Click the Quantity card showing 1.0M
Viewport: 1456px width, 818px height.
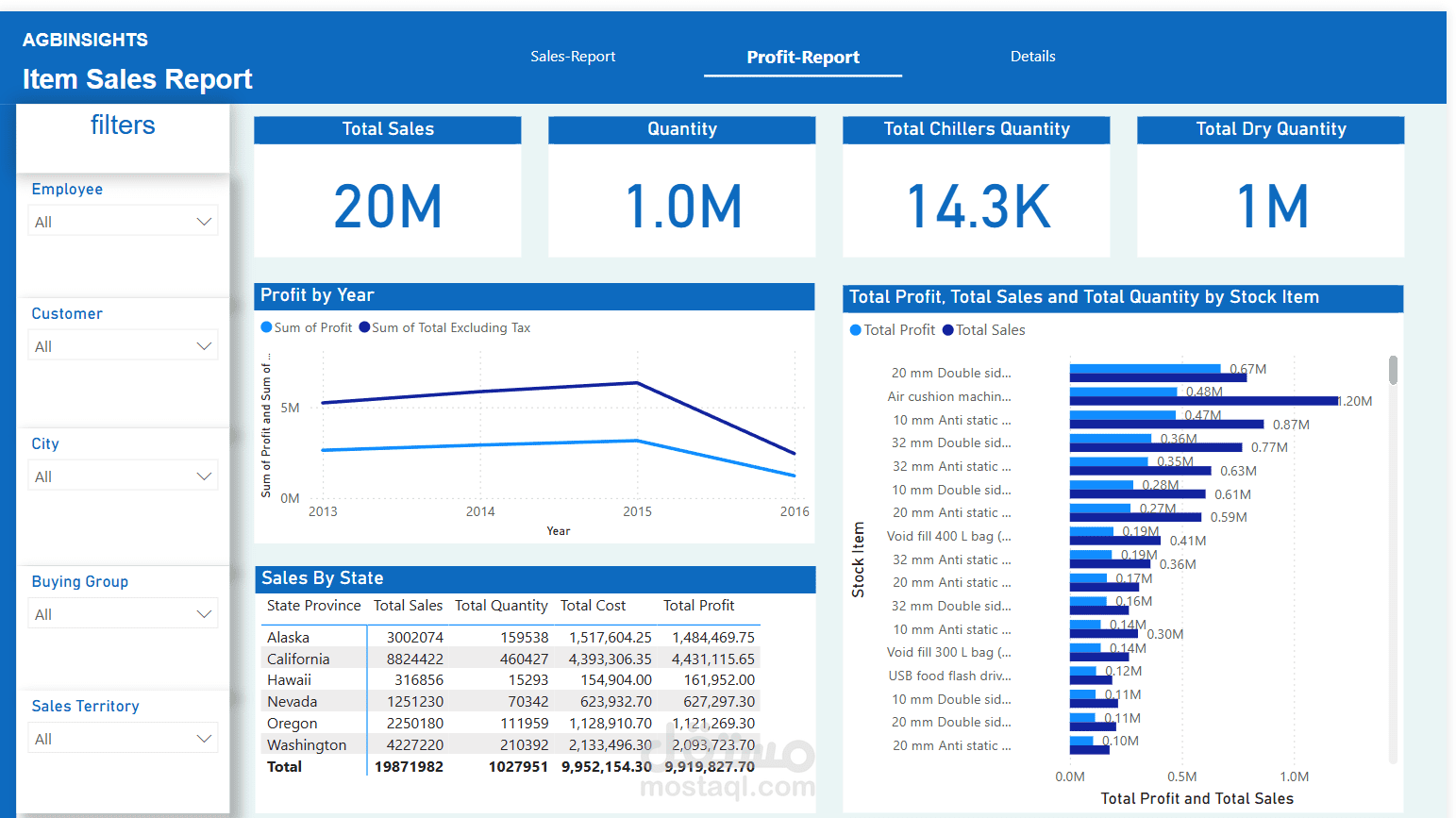682,187
